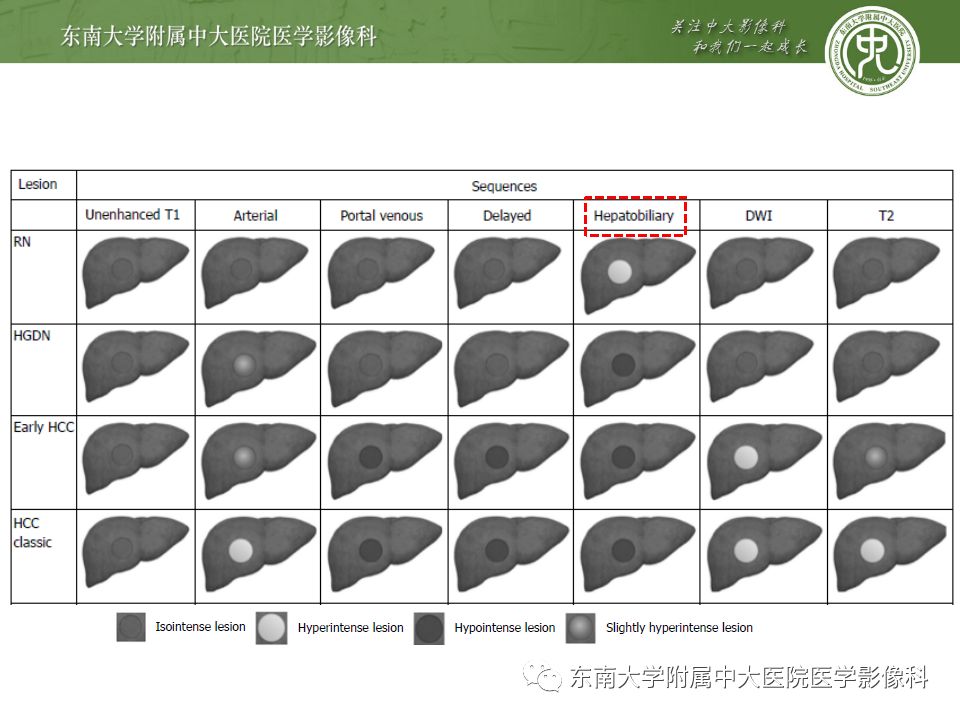Select the RN DWI liver image

tap(760, 273)
